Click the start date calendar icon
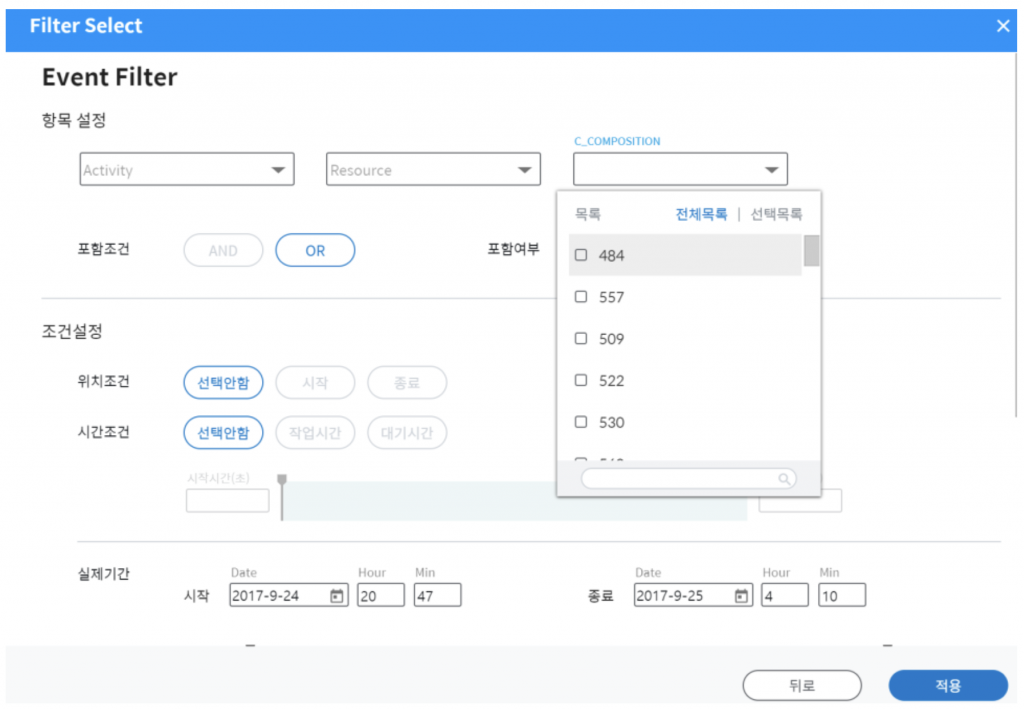This screenshot has width=1024, height=709. coord(337,596)
